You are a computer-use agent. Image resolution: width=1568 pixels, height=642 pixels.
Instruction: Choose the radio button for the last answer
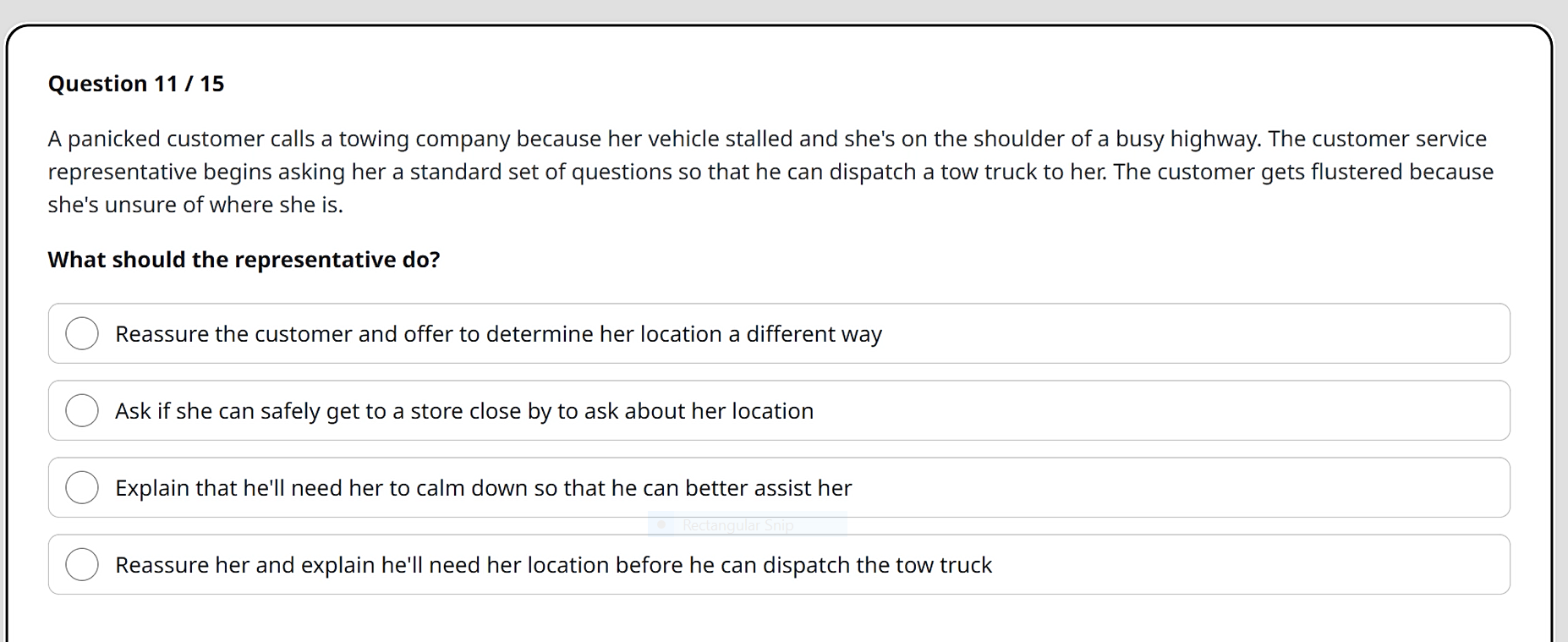click(82, 564)
